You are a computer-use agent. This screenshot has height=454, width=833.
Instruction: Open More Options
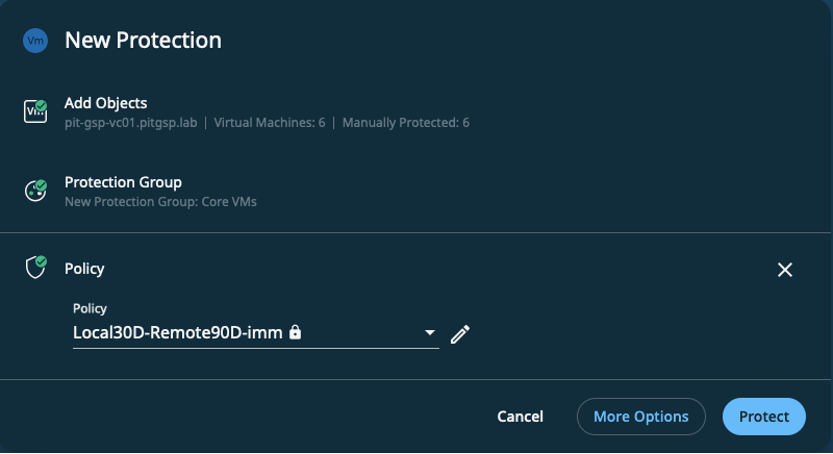(641, 417)
